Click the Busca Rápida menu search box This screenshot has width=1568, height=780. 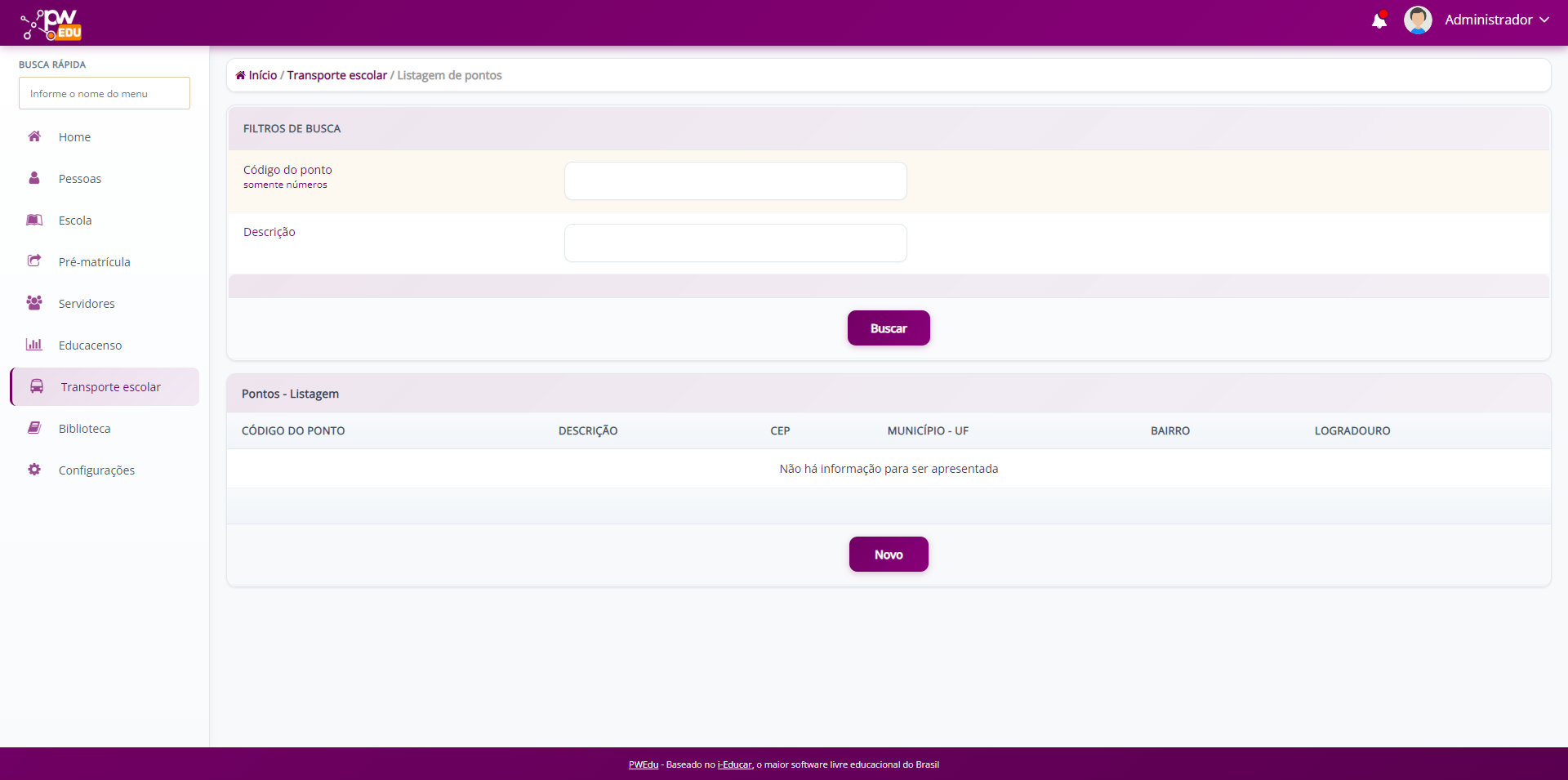click(105, 93)
